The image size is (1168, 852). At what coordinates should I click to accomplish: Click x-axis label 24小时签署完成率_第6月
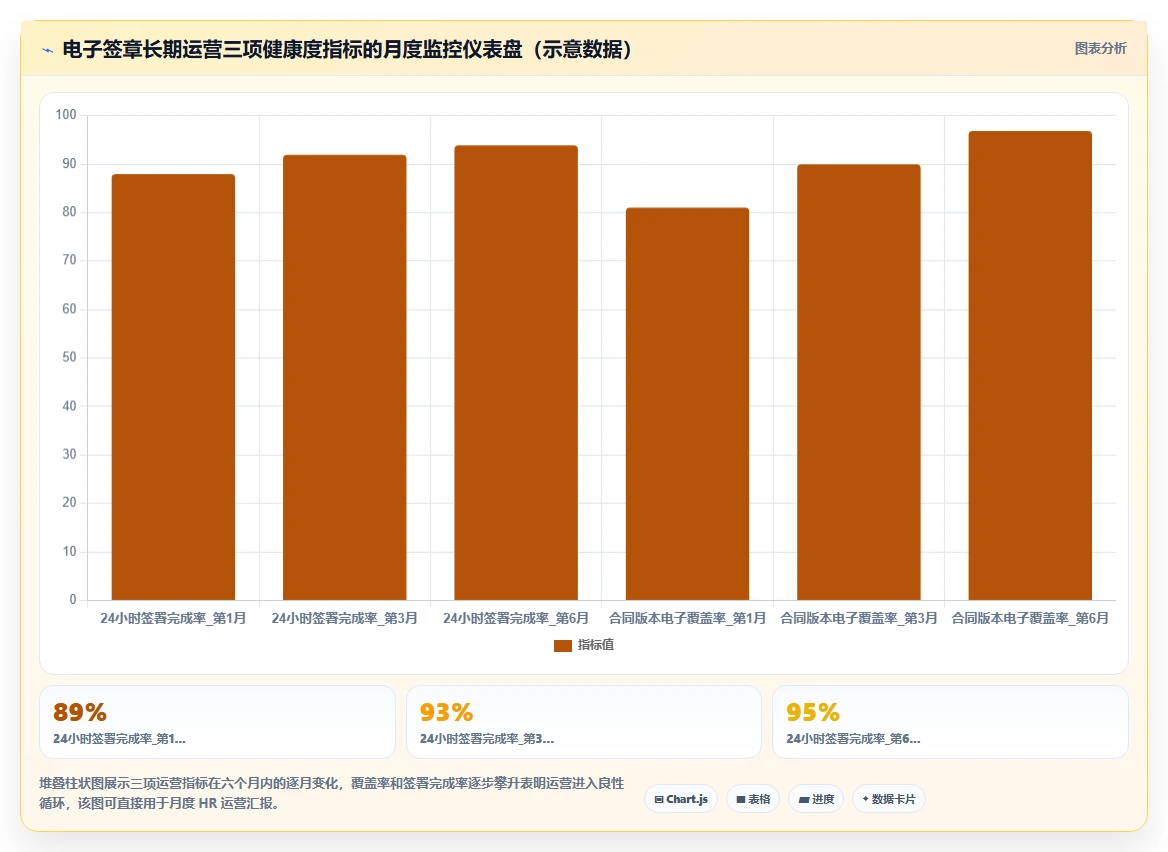tap(516, 618)
